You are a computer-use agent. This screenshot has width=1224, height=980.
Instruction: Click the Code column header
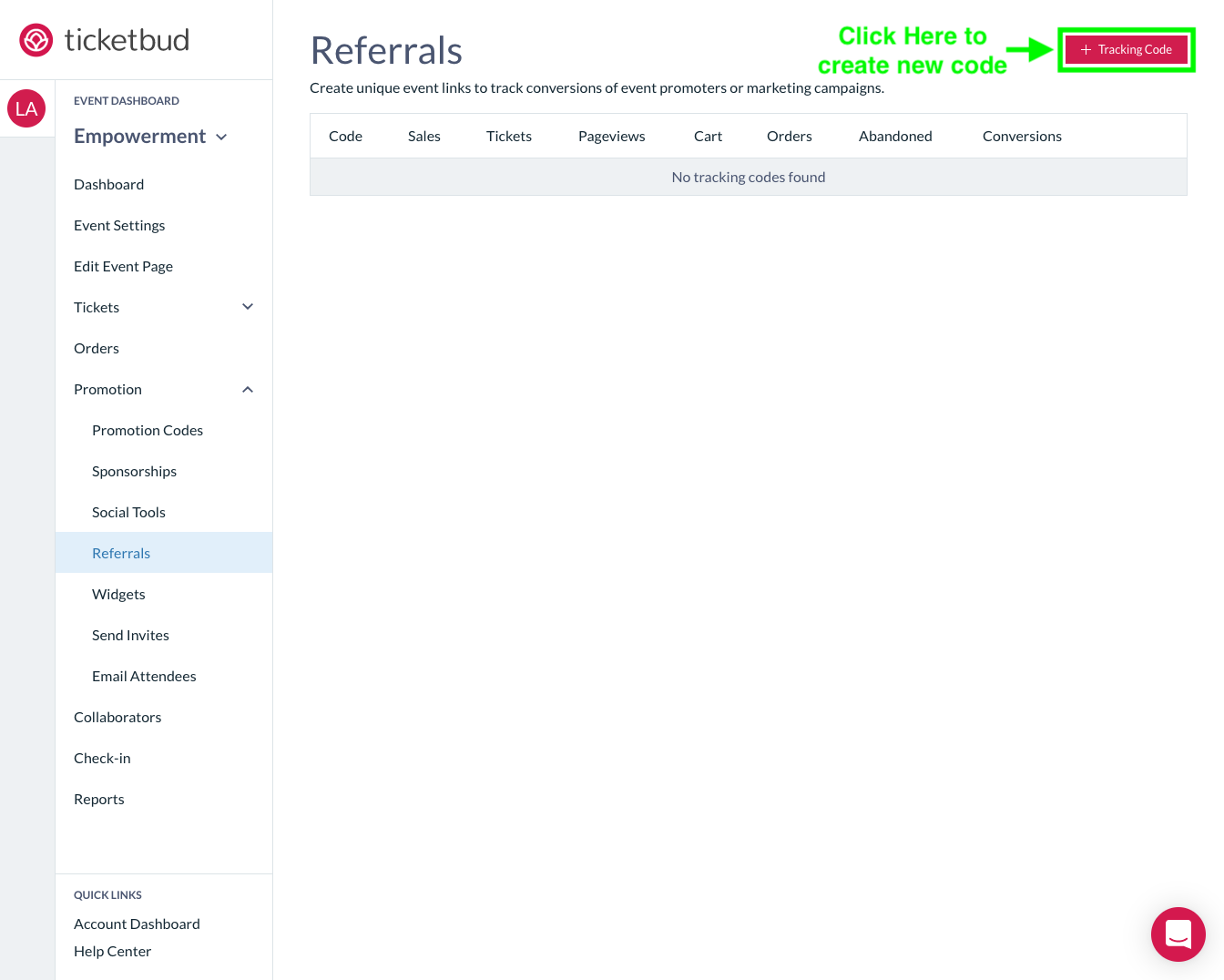(346, 136)
